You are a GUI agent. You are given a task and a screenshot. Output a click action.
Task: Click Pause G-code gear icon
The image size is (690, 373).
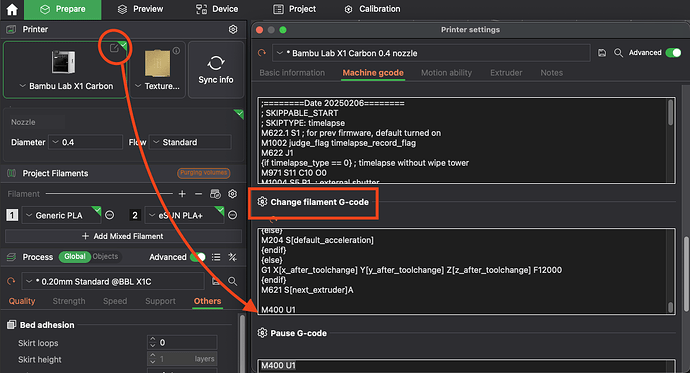tap(262, 333)
